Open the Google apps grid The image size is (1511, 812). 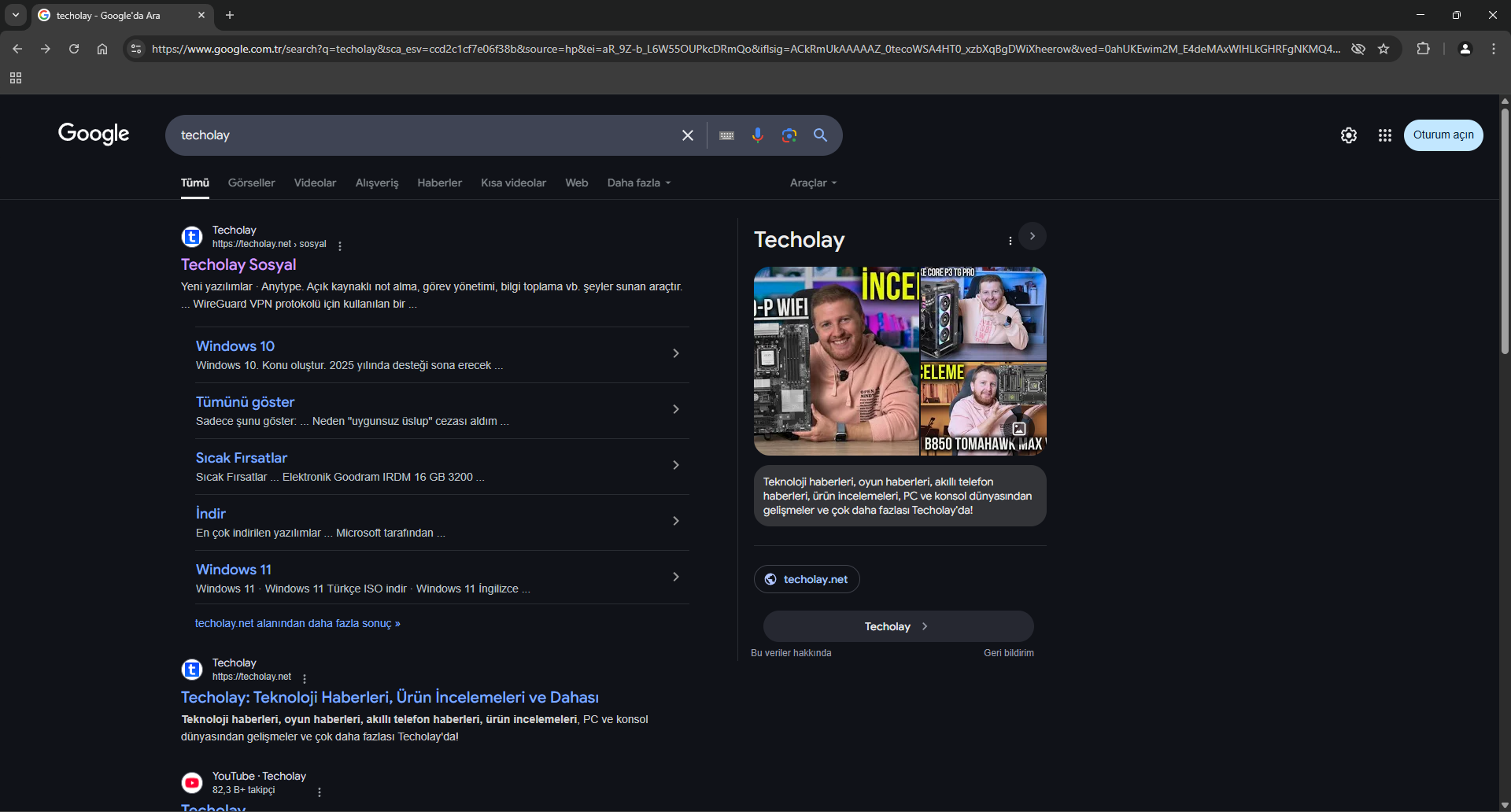pos(1385,135)
